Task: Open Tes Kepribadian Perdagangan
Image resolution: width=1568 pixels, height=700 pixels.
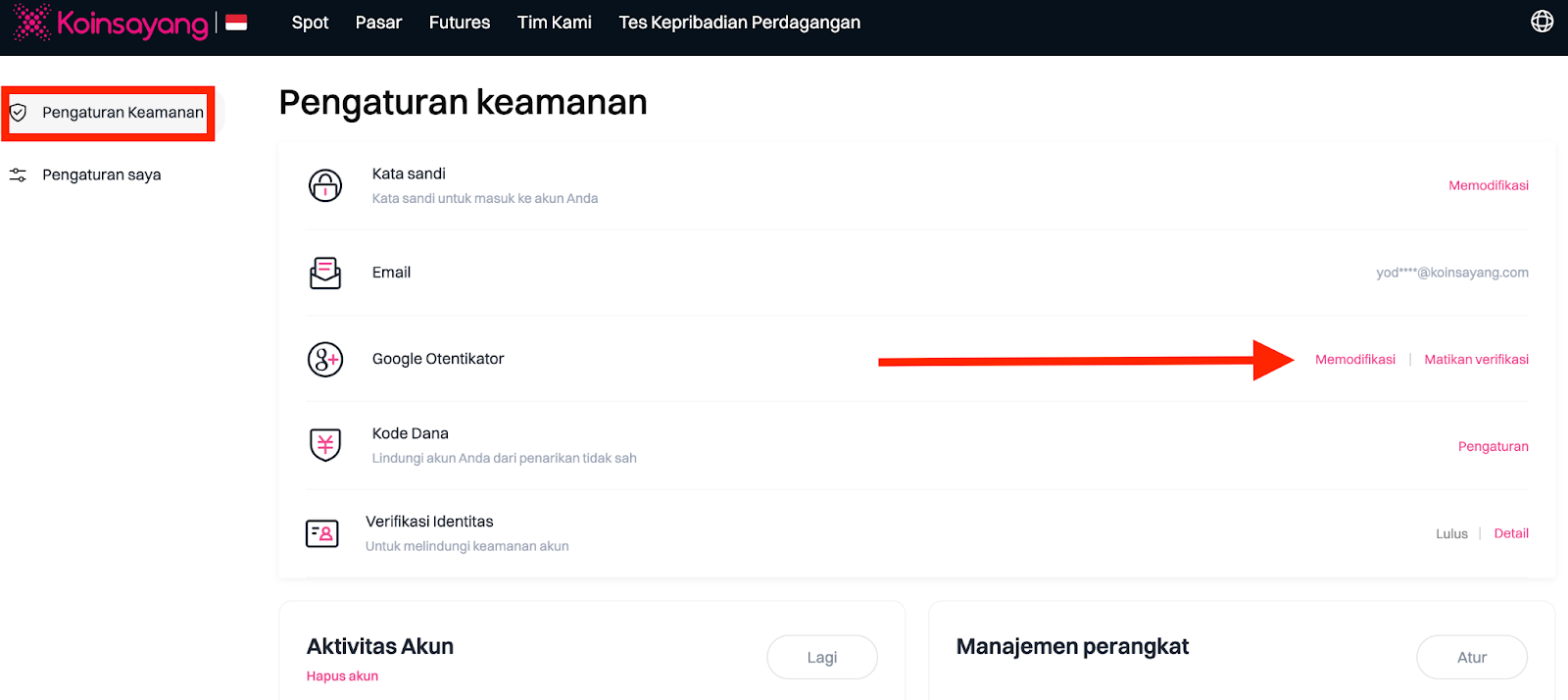Action: click(x=739, y=23)
